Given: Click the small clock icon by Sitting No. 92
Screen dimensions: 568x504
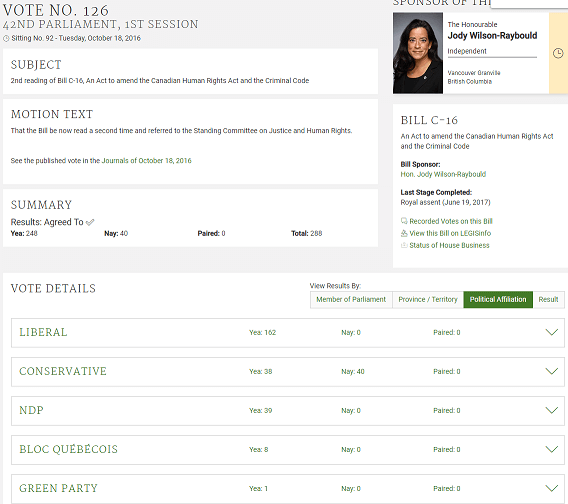Looking at the screenshot, I should click(6, 38).
